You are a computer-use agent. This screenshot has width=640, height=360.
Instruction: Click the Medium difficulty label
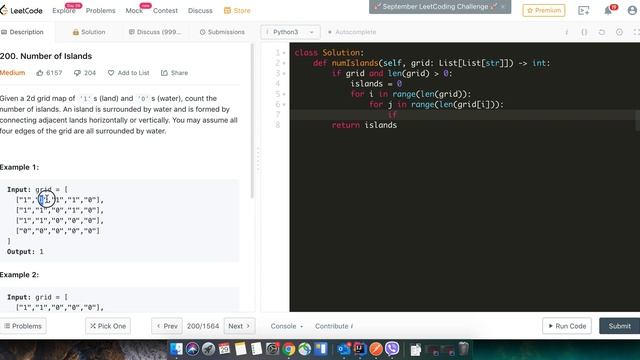click(12, 73)
